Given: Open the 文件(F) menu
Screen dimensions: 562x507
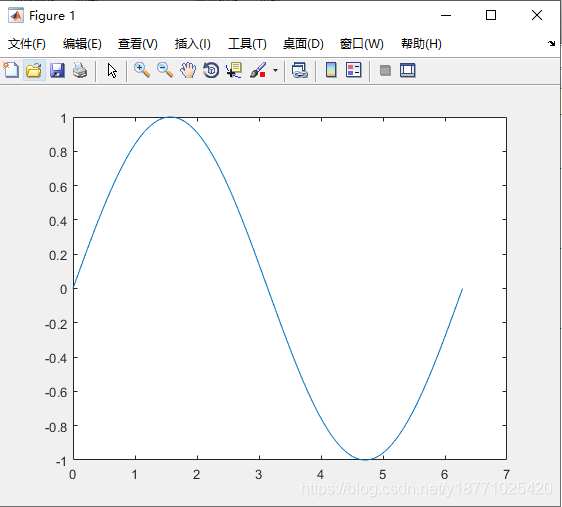Looking at the screenshot, I should click(x=27, y=44).
